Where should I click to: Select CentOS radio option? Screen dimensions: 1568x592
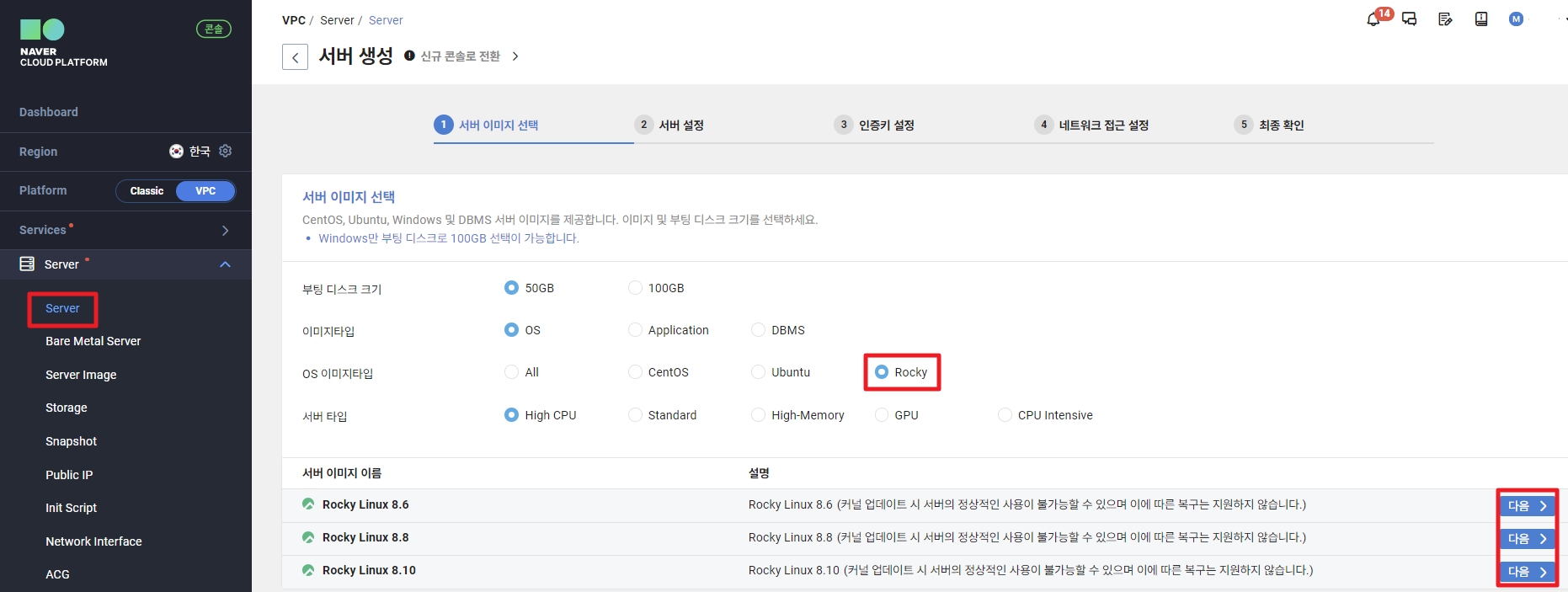[635, 371]
